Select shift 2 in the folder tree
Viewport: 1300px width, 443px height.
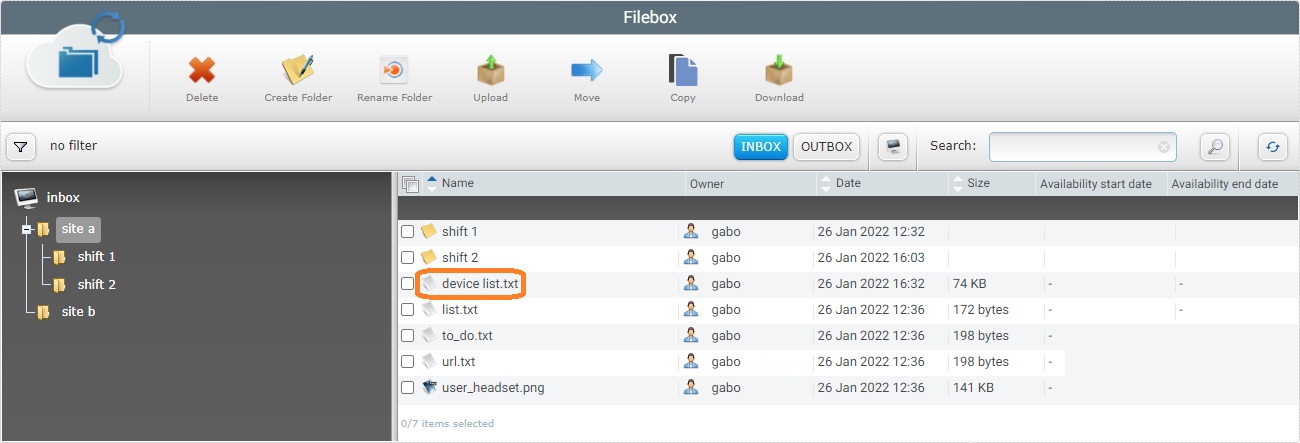point(97,285)
